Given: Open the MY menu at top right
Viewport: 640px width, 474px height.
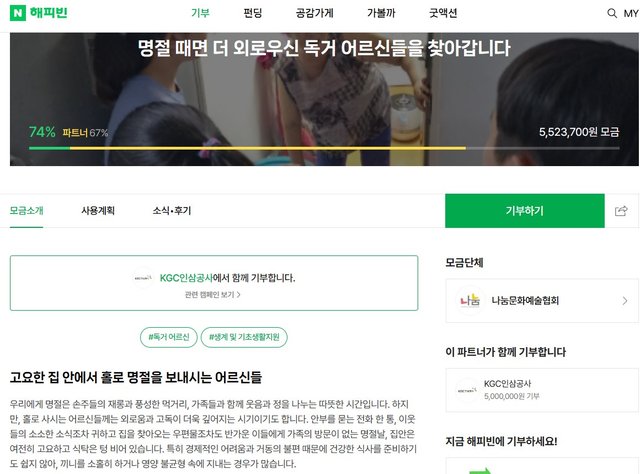Looking at the screenshot, I should [631, 13].
